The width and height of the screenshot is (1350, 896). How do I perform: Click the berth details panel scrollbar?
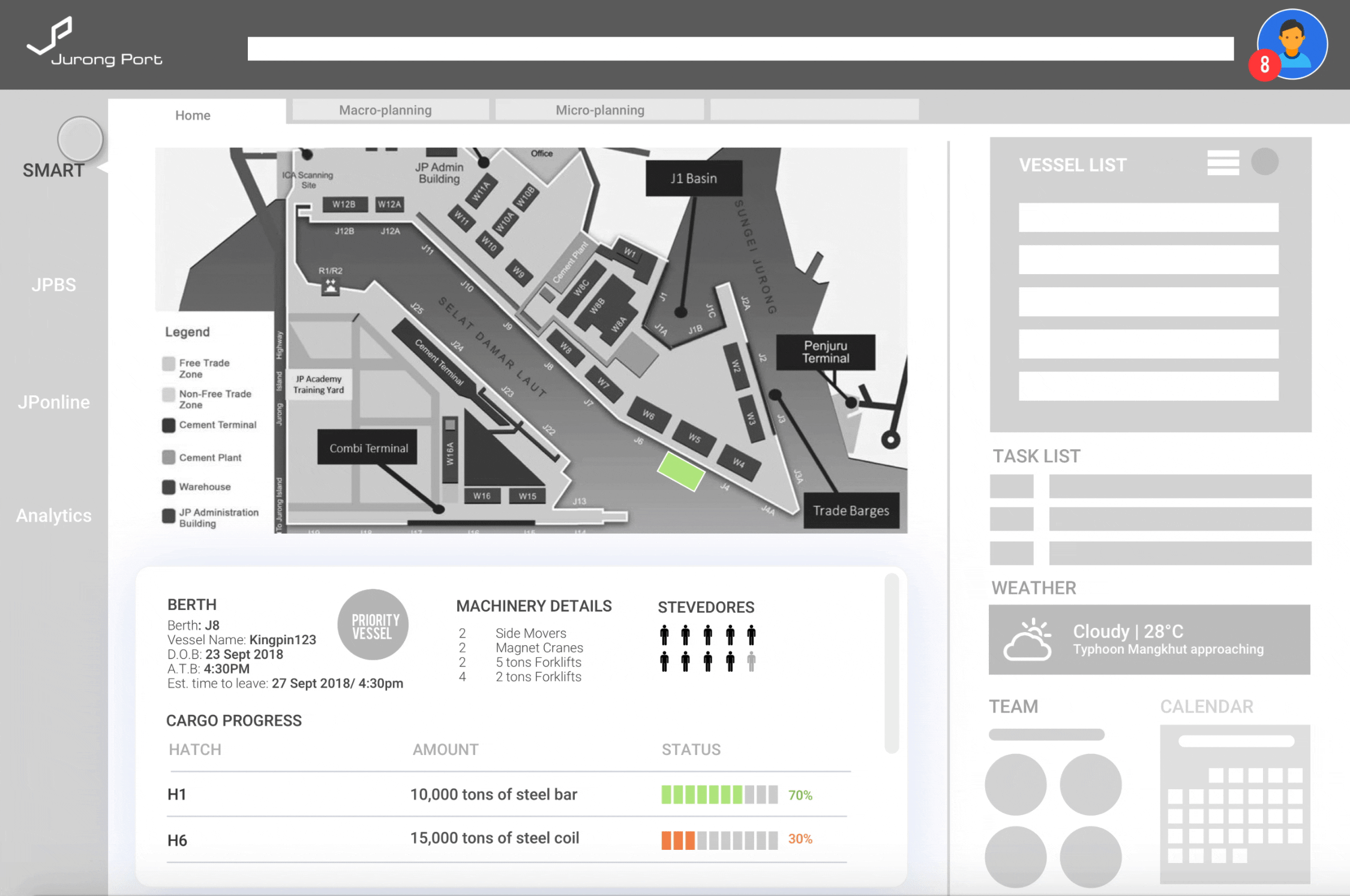pyautogui.click(x=892, y=663)
